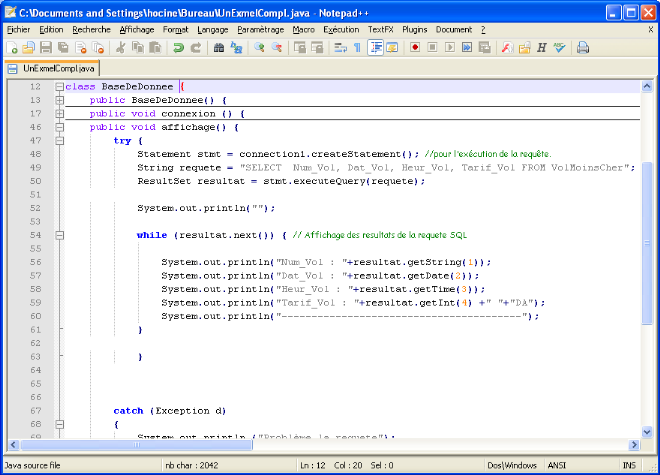The image size is (660, 475).
Task: Click the Zoom in magnifier icon
Action: click(x=258, y=47)
